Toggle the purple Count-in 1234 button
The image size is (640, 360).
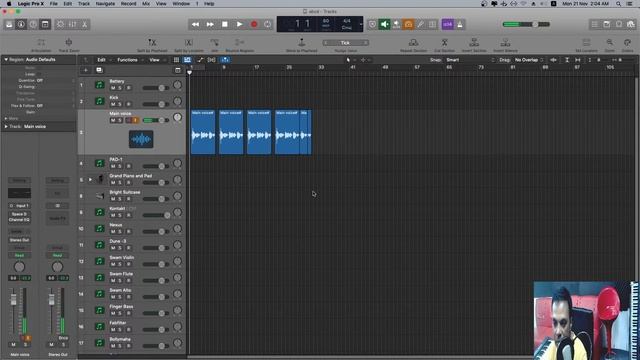click(447, 24)
